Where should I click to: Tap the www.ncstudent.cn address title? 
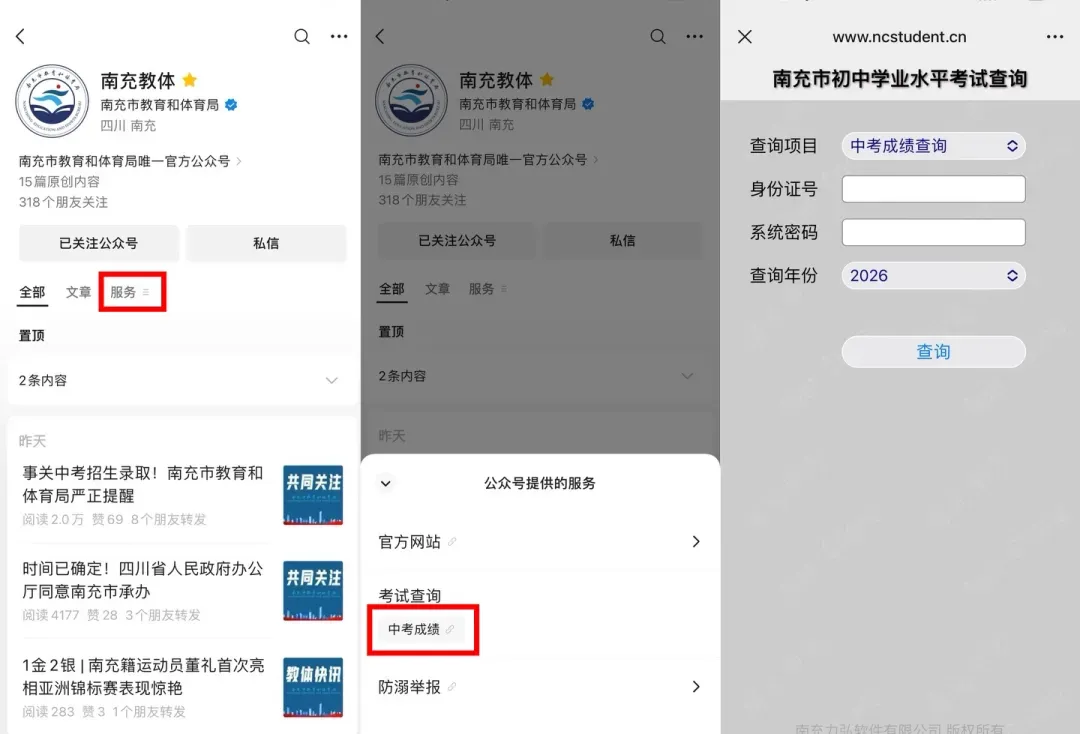(x=899, y=37)
